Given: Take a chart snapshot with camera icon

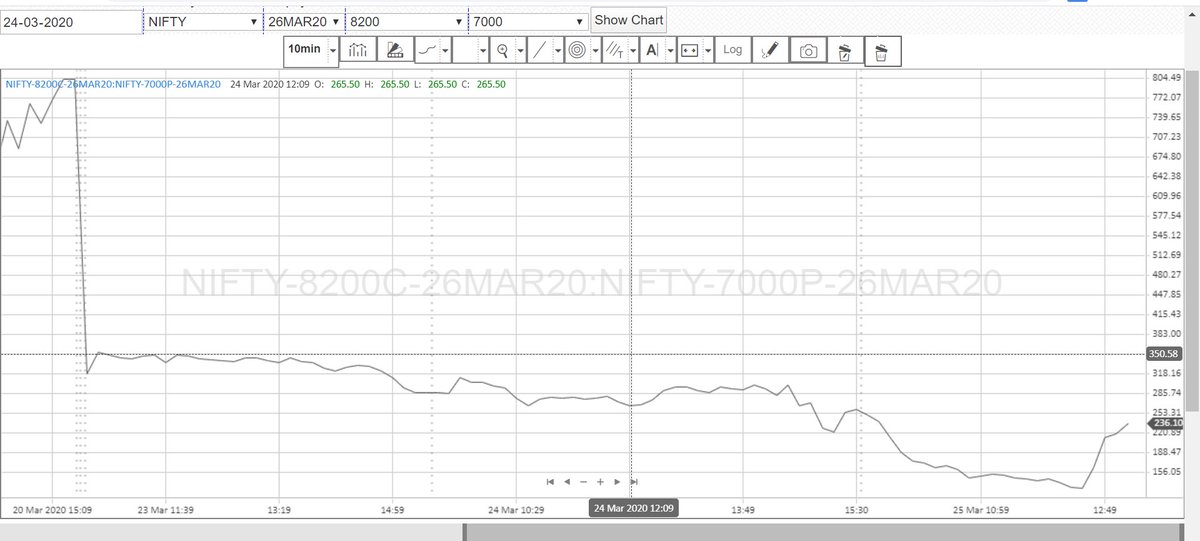Looking at the screenshot, I should click(x=808, y=50).
